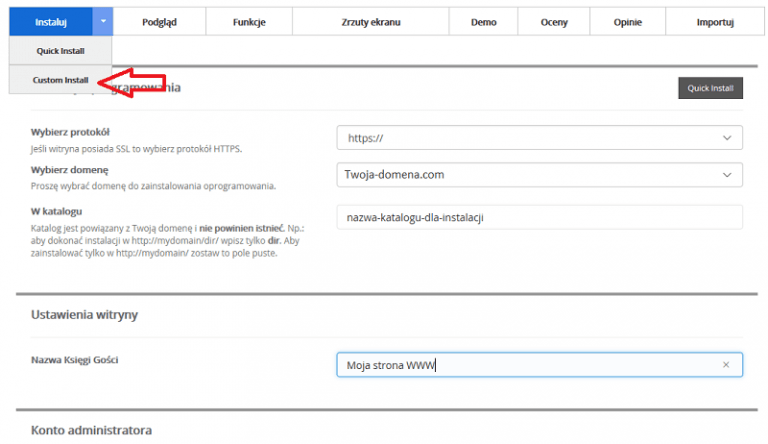Clear the Moja strona WWW field with the X icon
Image resolution: width=768 pixels, height=444 pixels.
[x=725, y=365]
